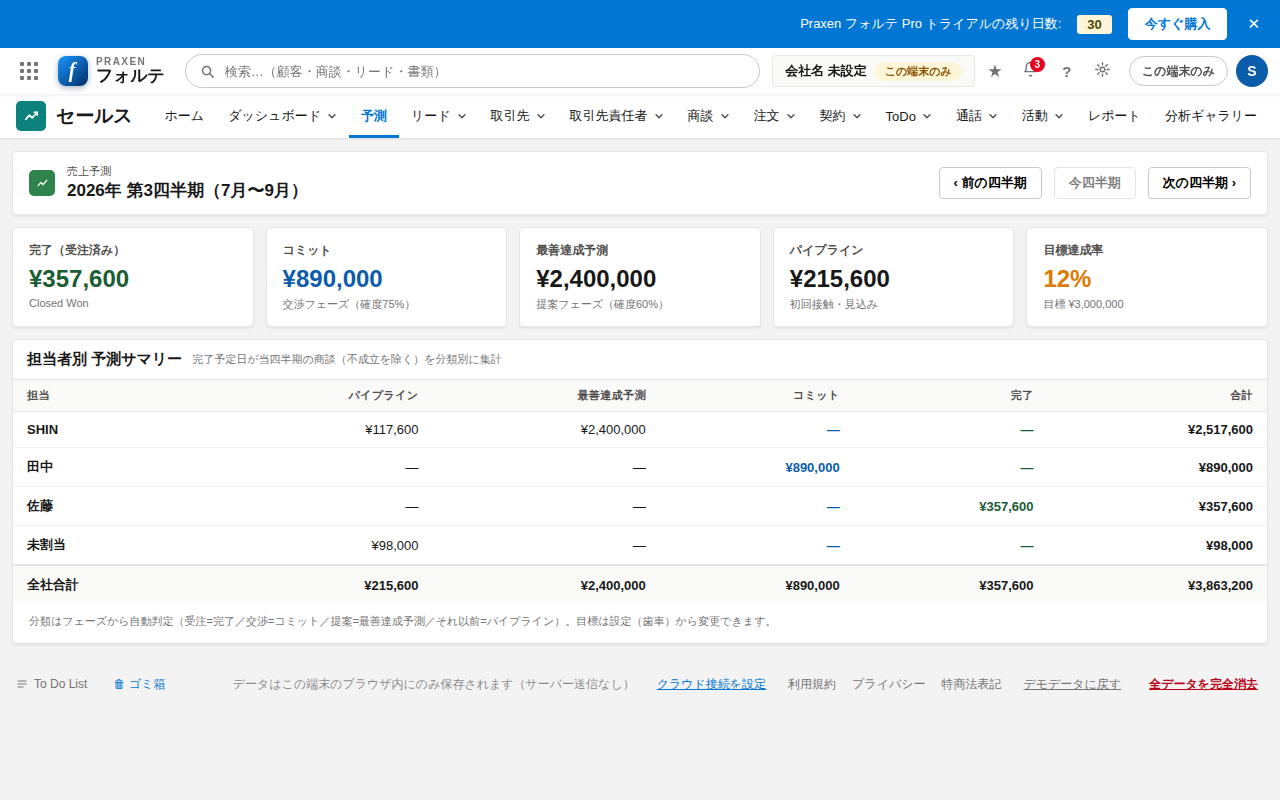The image size is (1280, 800).
Task: Select the 予測 tab
Action: (374, 116)
